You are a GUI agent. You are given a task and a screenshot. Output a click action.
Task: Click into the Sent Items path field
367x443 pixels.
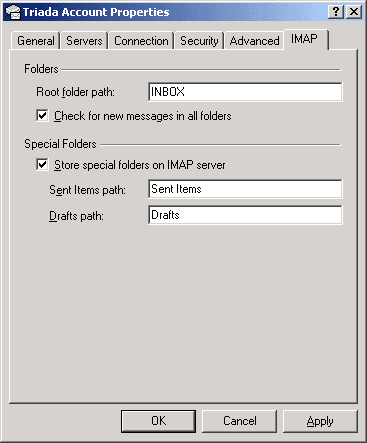(245, 189)
